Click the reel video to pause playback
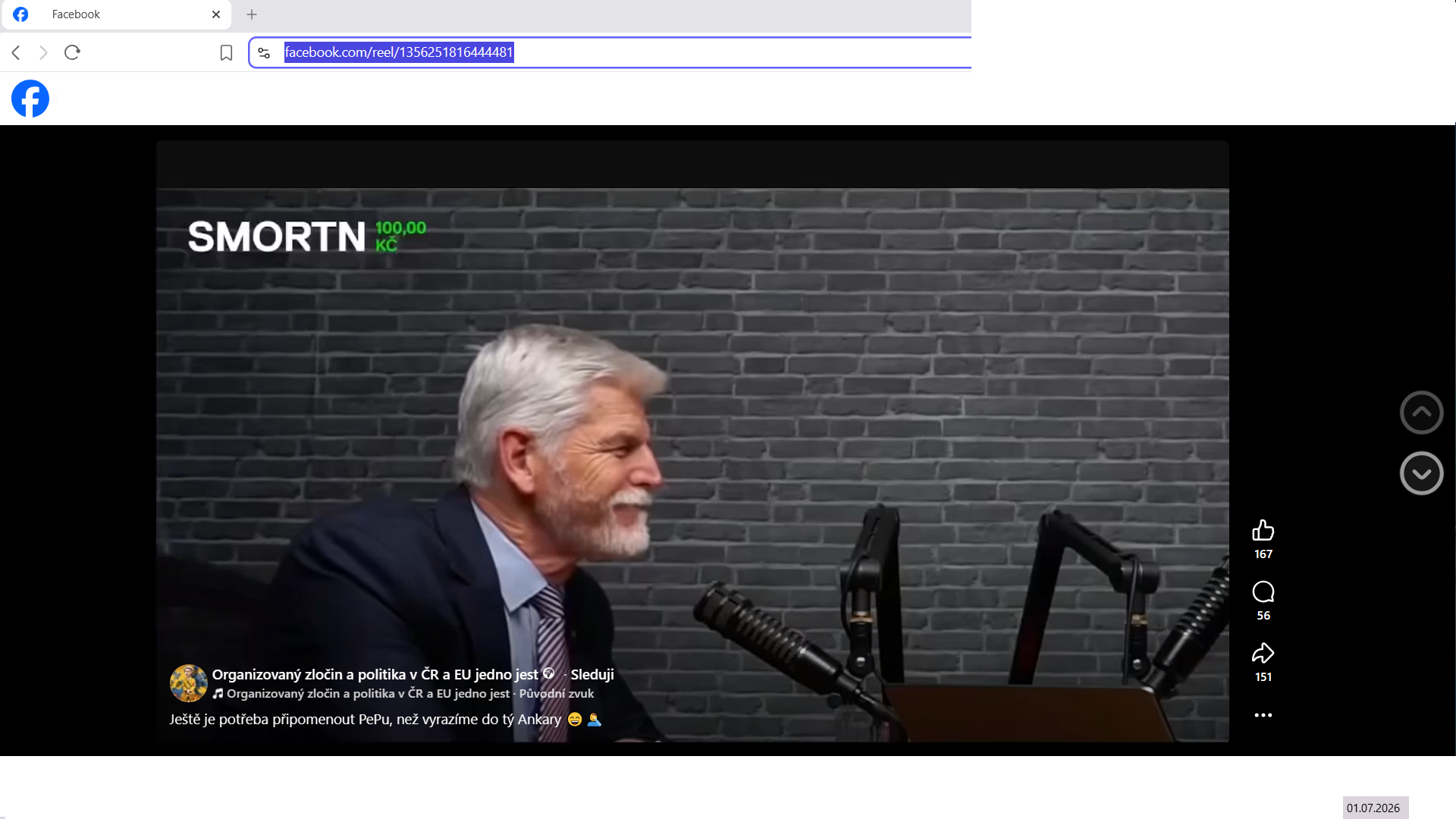Image resolution: width=1456 pixels, height=819 pixels. coord(692,440)
